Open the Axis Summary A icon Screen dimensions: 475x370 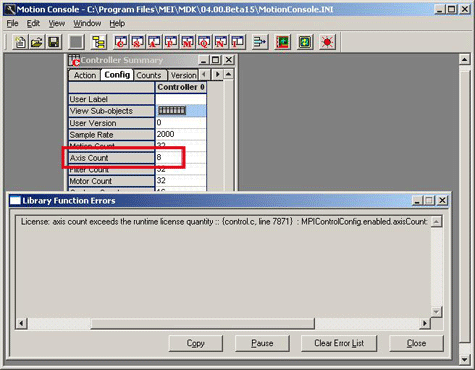pyautogui.click(x=154, y=42)
